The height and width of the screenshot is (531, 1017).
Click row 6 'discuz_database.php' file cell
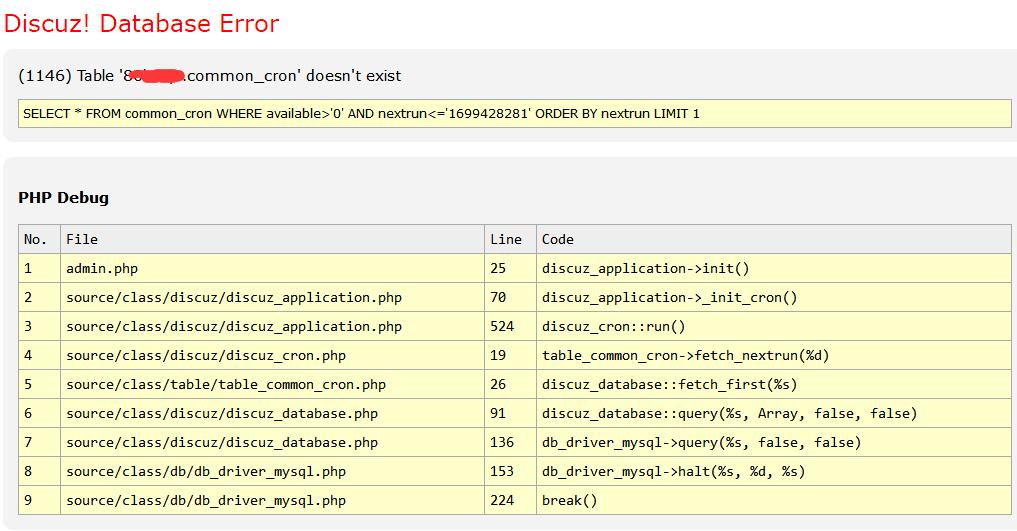[x=272, y=414]
